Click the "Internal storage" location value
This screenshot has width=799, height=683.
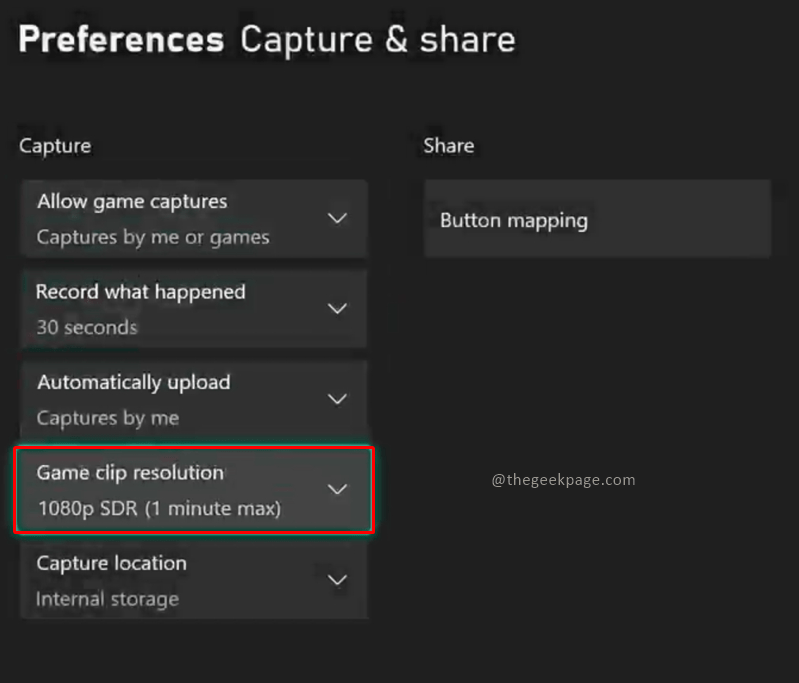click(107, 599)
